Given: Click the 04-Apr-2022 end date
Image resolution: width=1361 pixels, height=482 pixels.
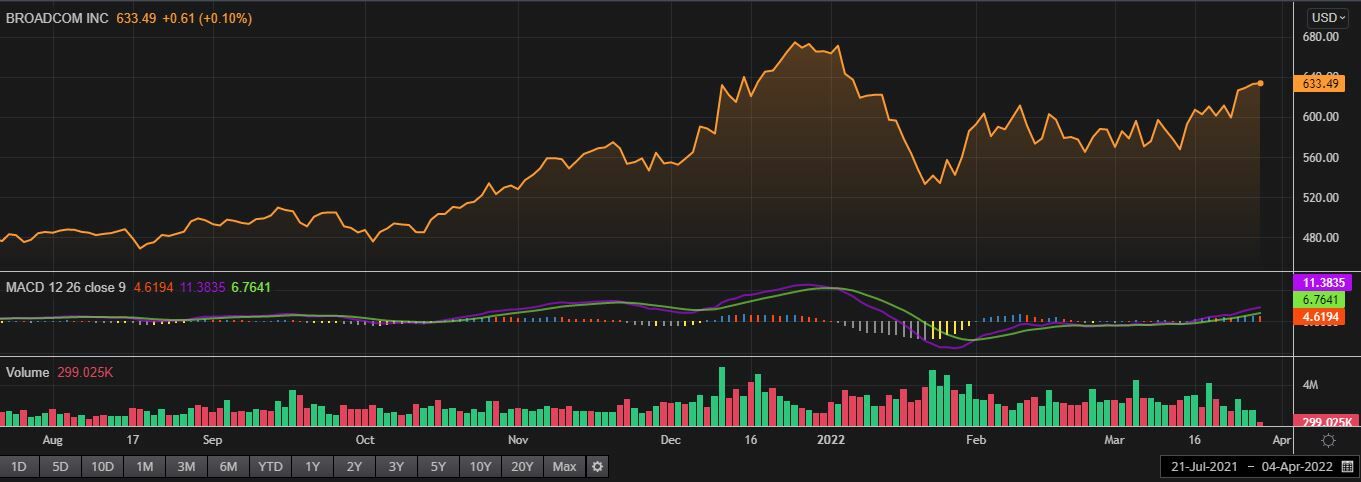Looking at the screenshot, I should tap(1296, 467).
